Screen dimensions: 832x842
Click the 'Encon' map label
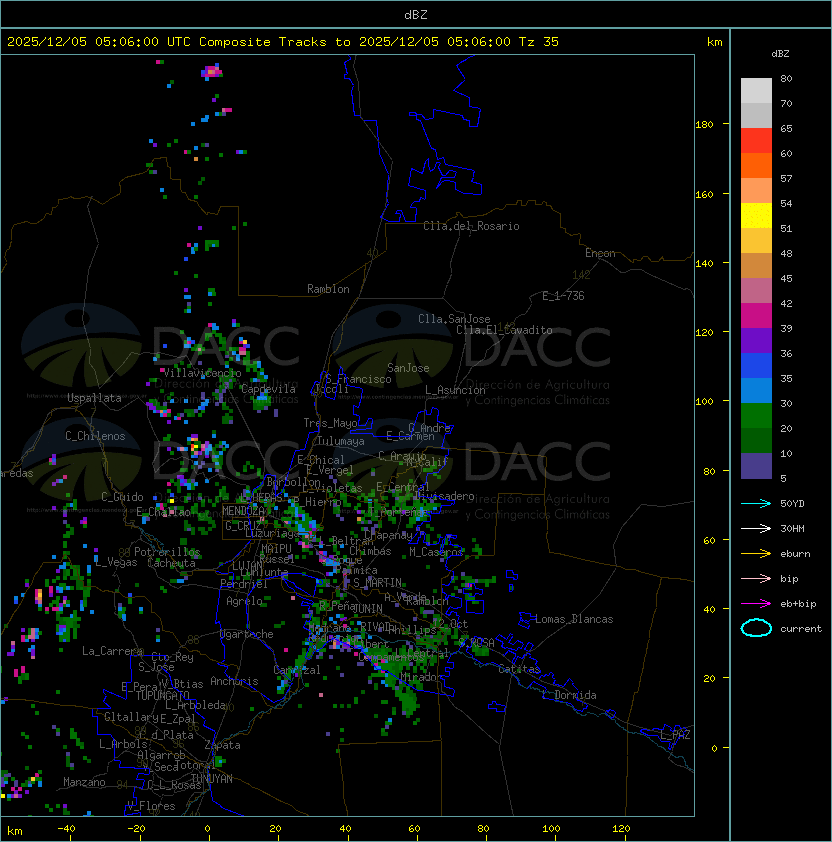coord(600,253)
